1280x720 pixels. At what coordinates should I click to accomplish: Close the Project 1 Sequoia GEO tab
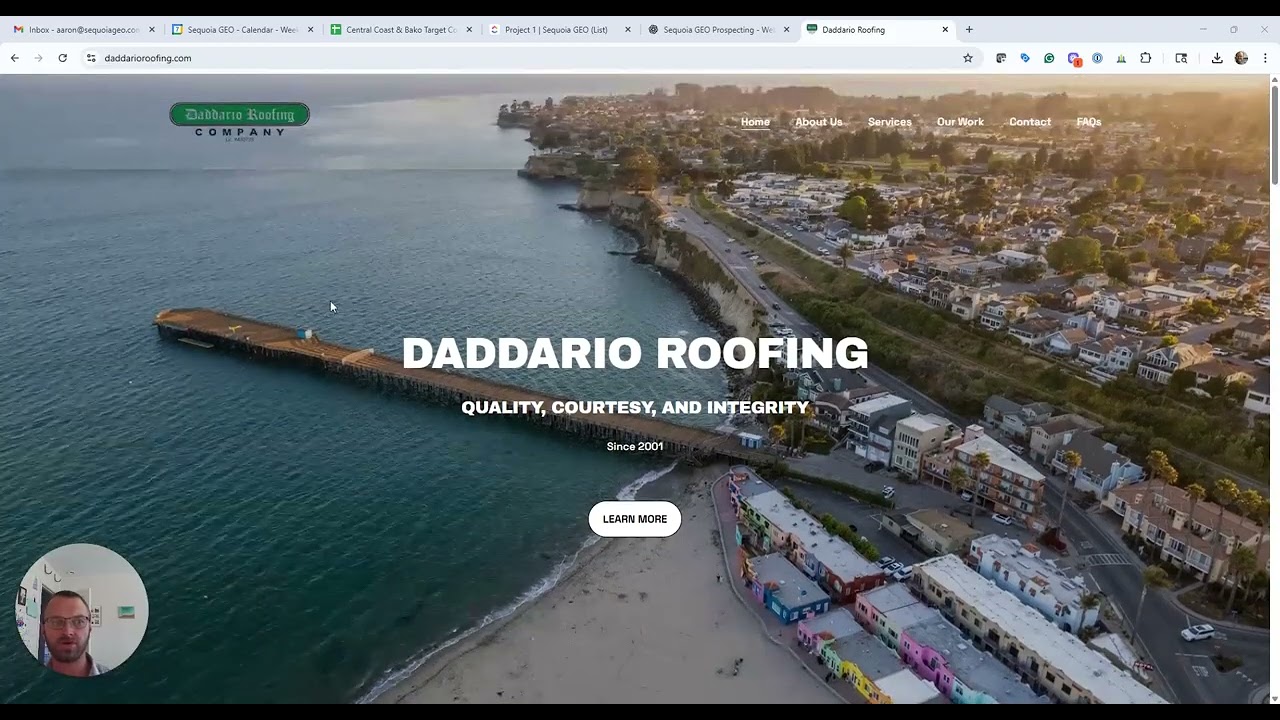tap(628, 30)
